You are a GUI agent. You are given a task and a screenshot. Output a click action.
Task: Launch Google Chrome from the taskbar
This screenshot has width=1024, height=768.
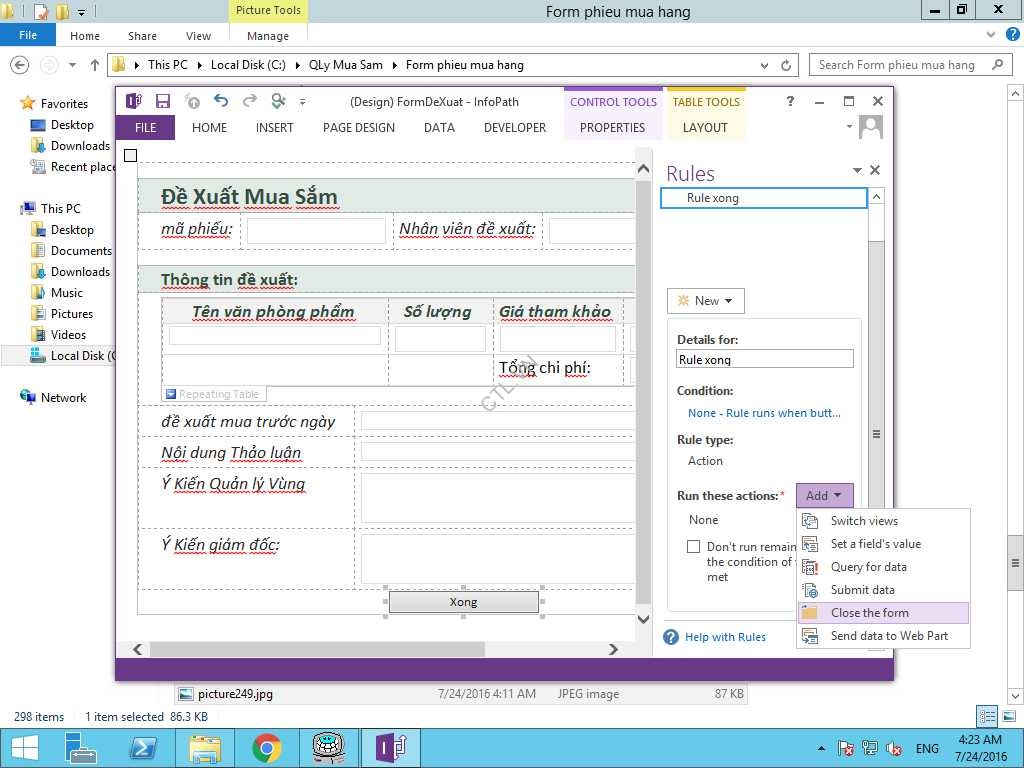[x=266, y=748]
